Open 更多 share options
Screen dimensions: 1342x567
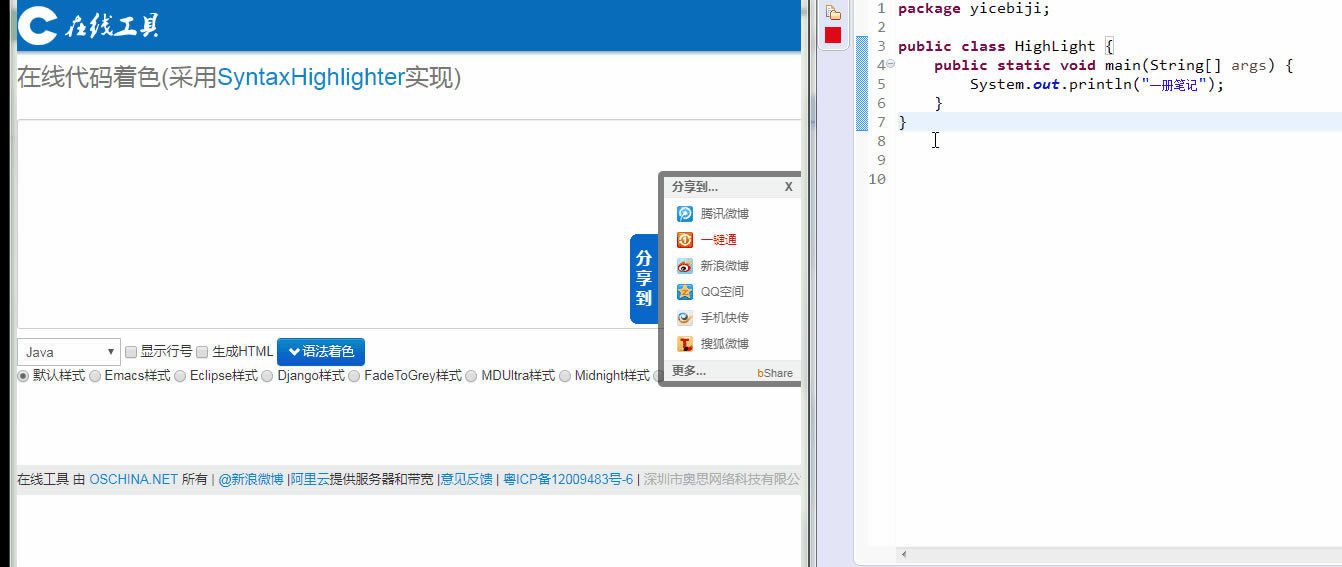(689, 371)
